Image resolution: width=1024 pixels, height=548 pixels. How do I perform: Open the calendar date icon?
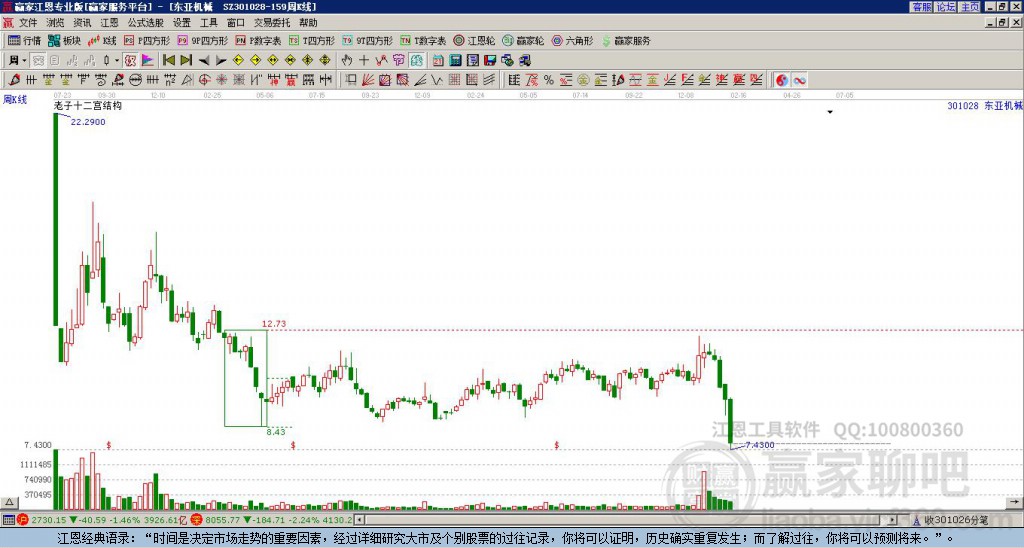click(438, 60)
